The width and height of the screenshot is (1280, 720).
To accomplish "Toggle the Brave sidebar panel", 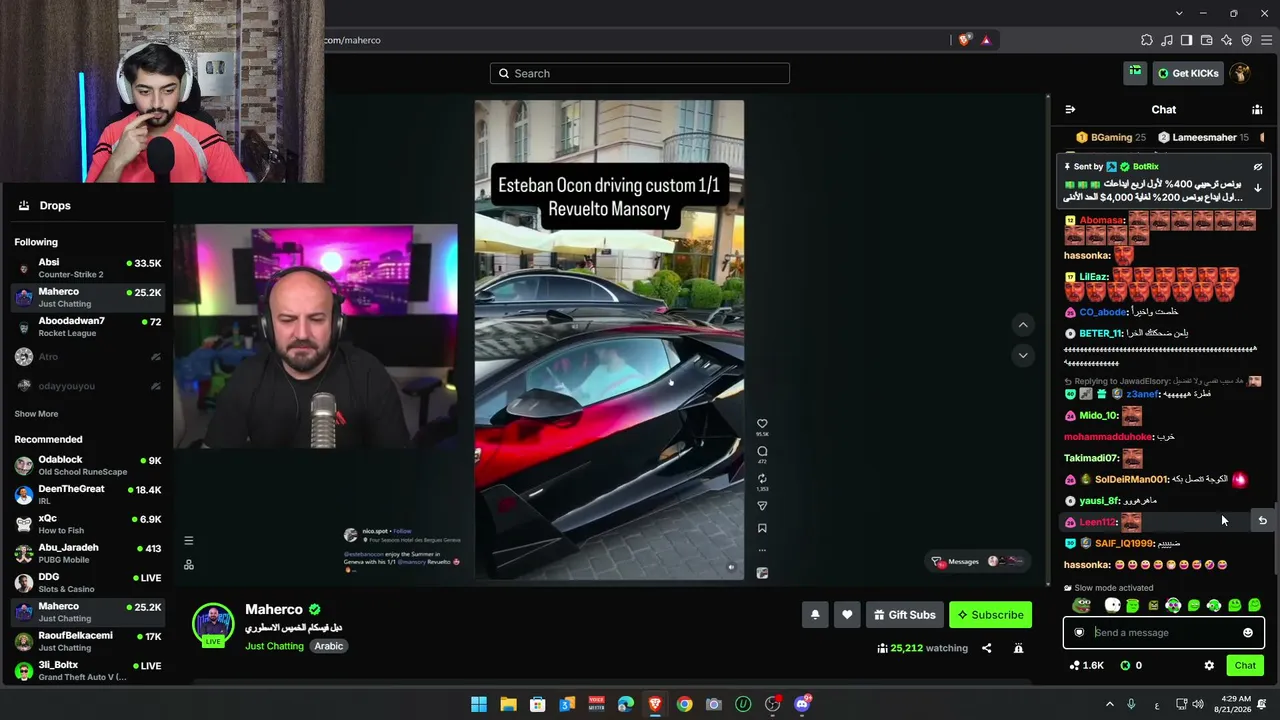I will [x=1186, y=40].
